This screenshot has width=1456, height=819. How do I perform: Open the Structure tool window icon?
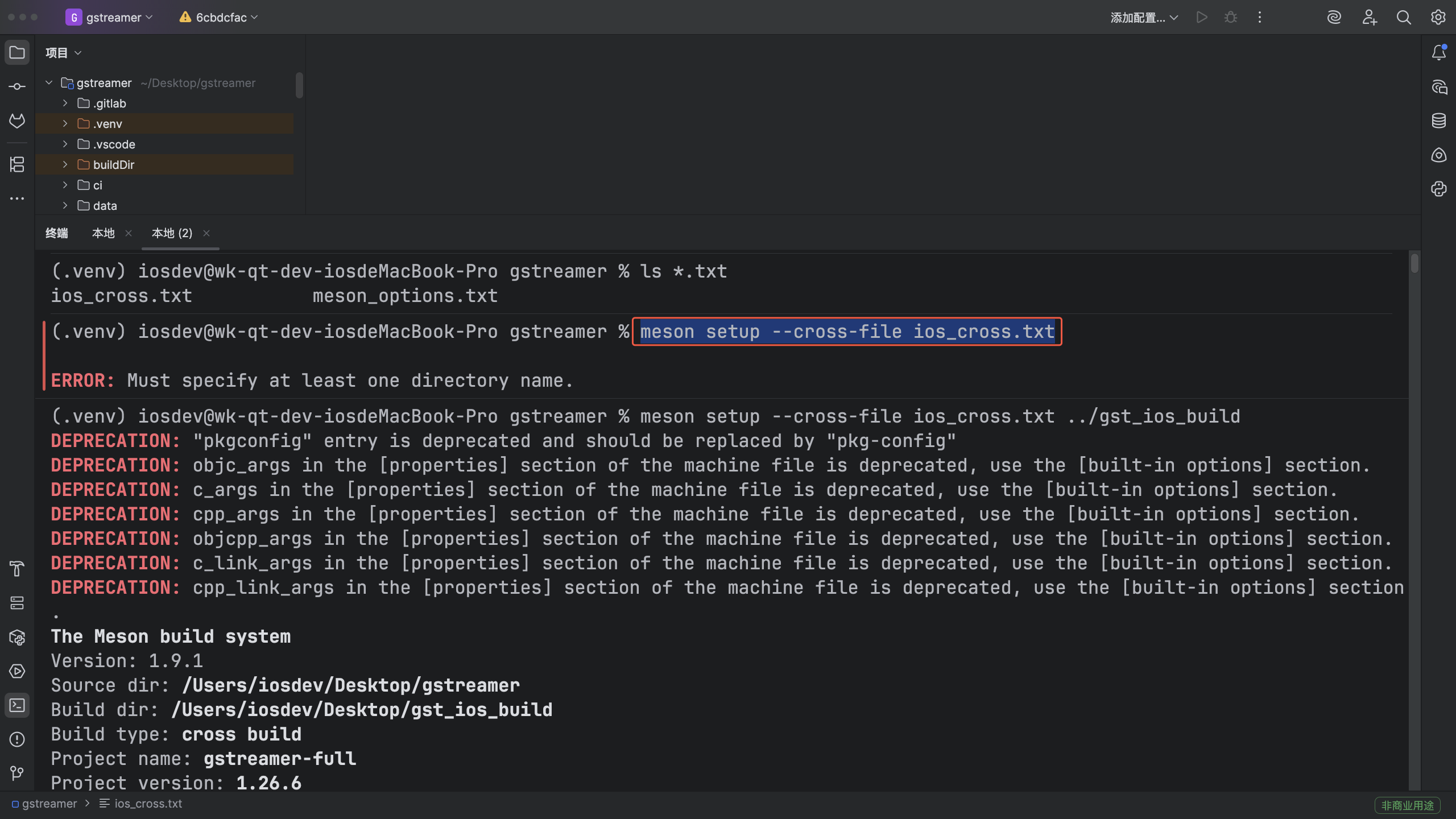tap(17, 164)
